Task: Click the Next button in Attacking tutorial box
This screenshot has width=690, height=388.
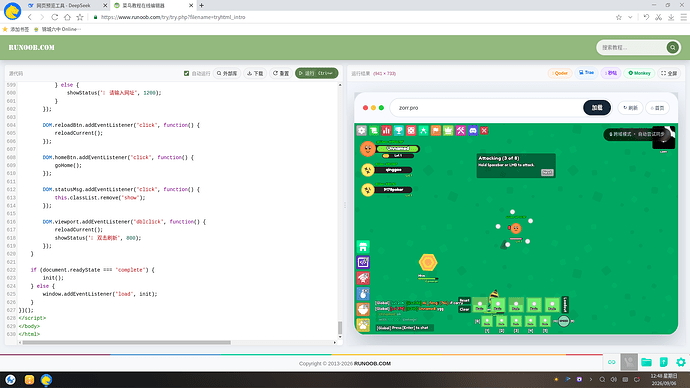Action: [547, 172]
